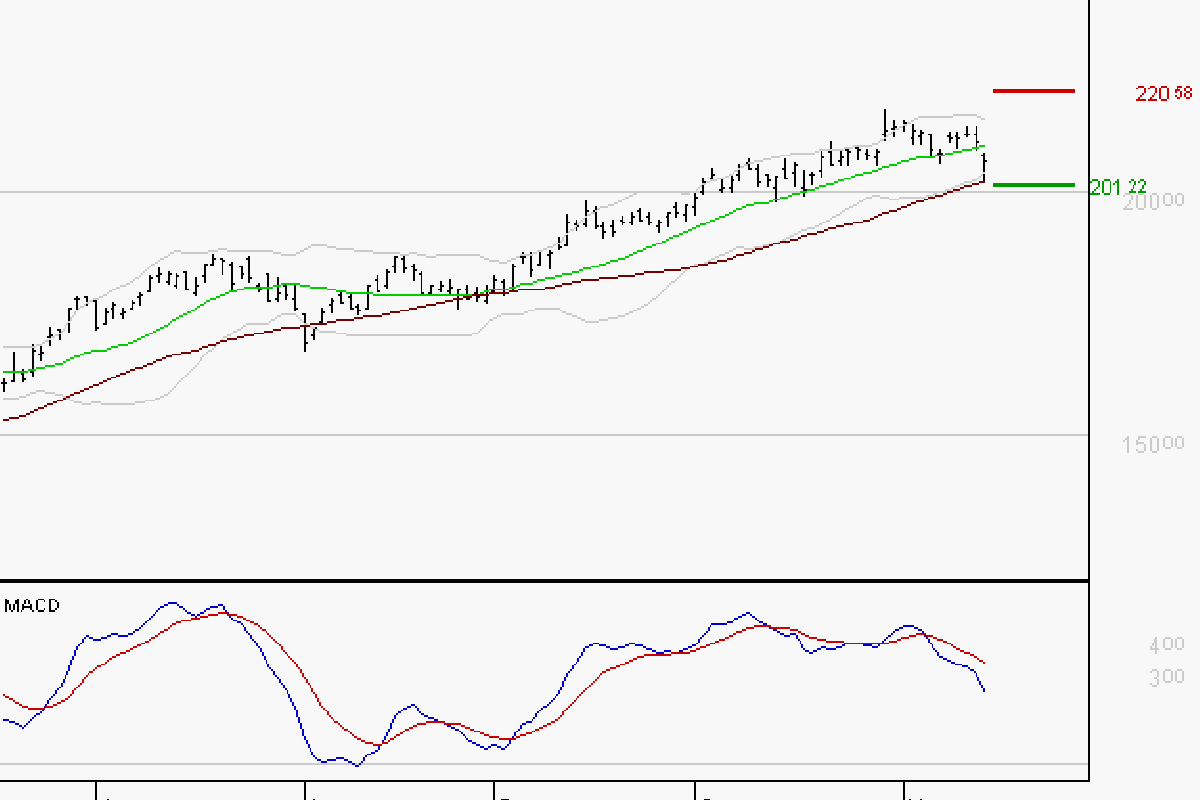
Task: Click the first tick mark on the time axis
Action: pyautogui.click(x=95, y=790)
